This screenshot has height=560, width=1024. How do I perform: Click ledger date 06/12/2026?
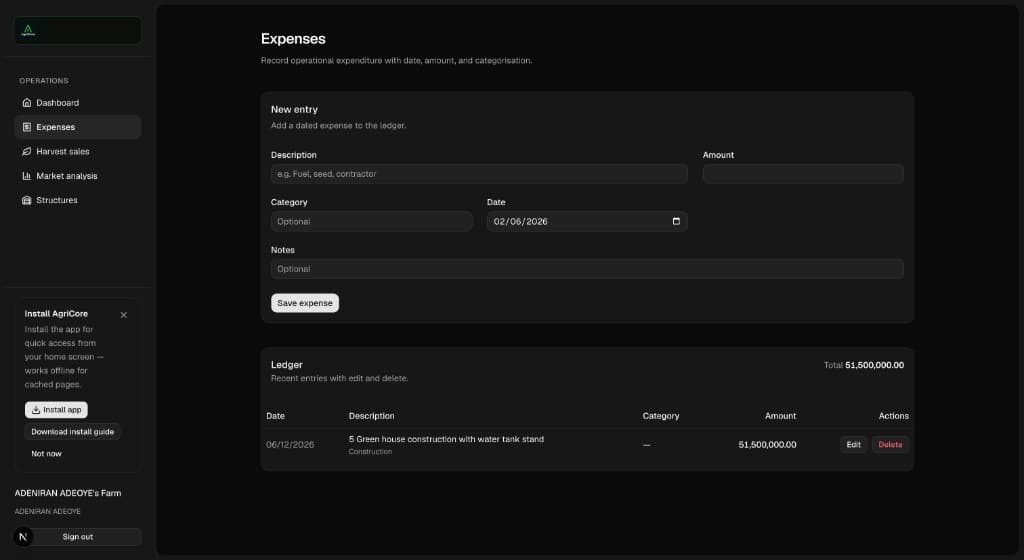coord(290,444)
